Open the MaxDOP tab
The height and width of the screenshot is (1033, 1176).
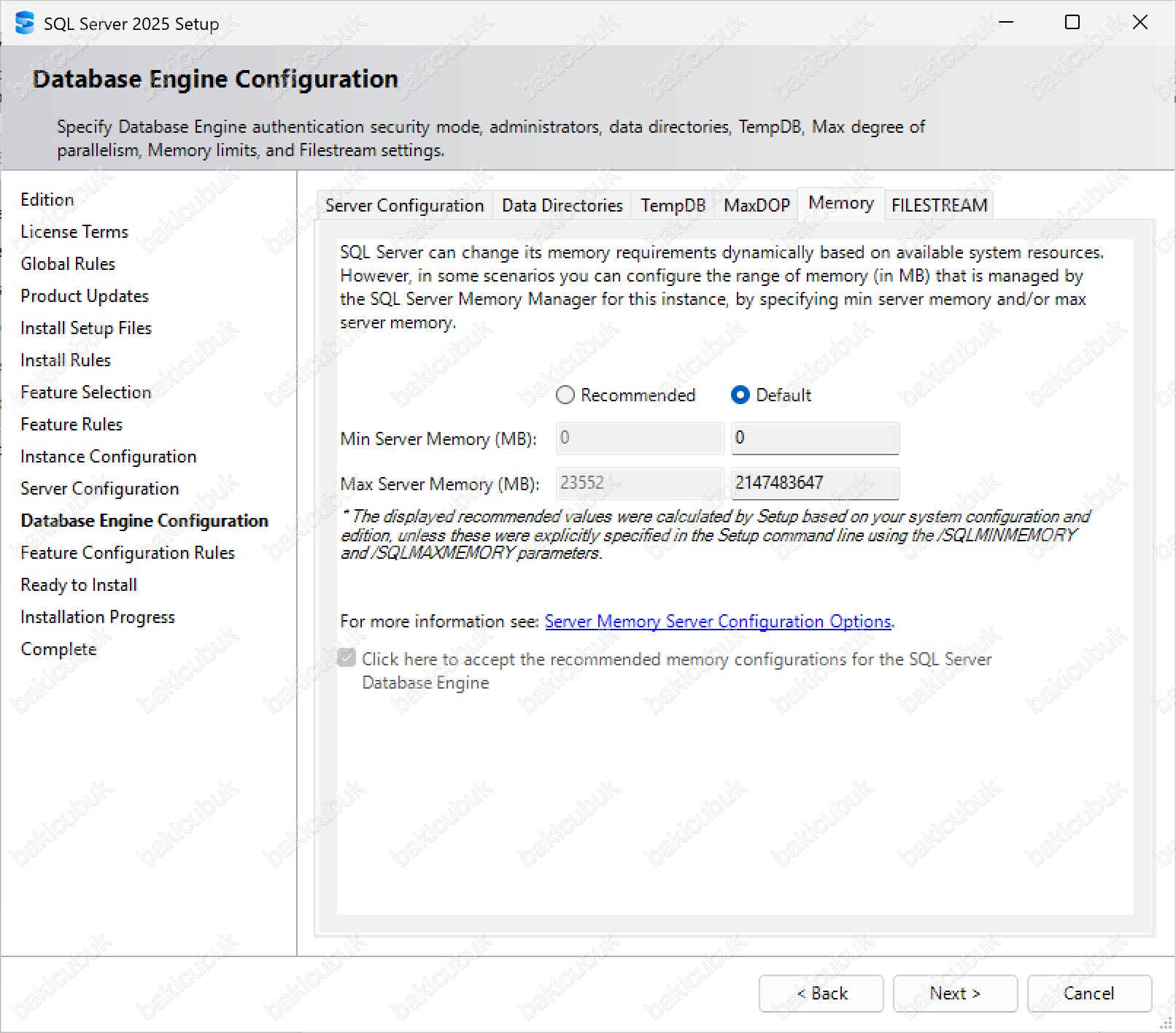point(757,206)
